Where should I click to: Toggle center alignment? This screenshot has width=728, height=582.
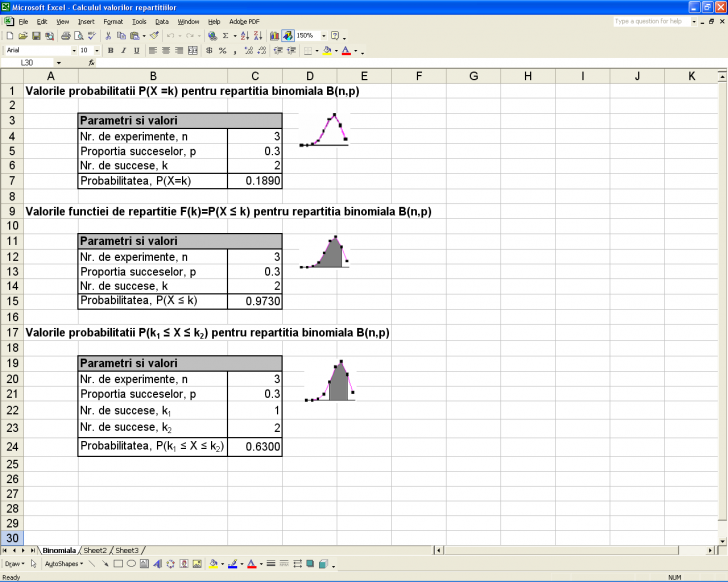166,51
